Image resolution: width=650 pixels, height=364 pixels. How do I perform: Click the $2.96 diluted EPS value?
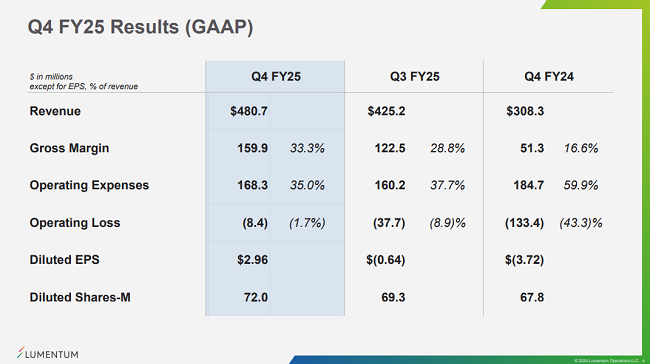click(252, 260)
